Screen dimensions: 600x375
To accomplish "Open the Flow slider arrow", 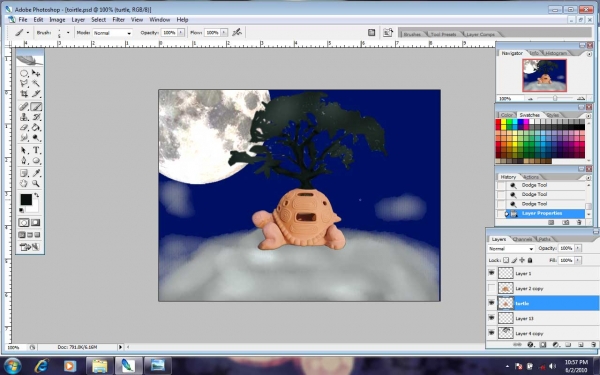I will click(224, 33).
